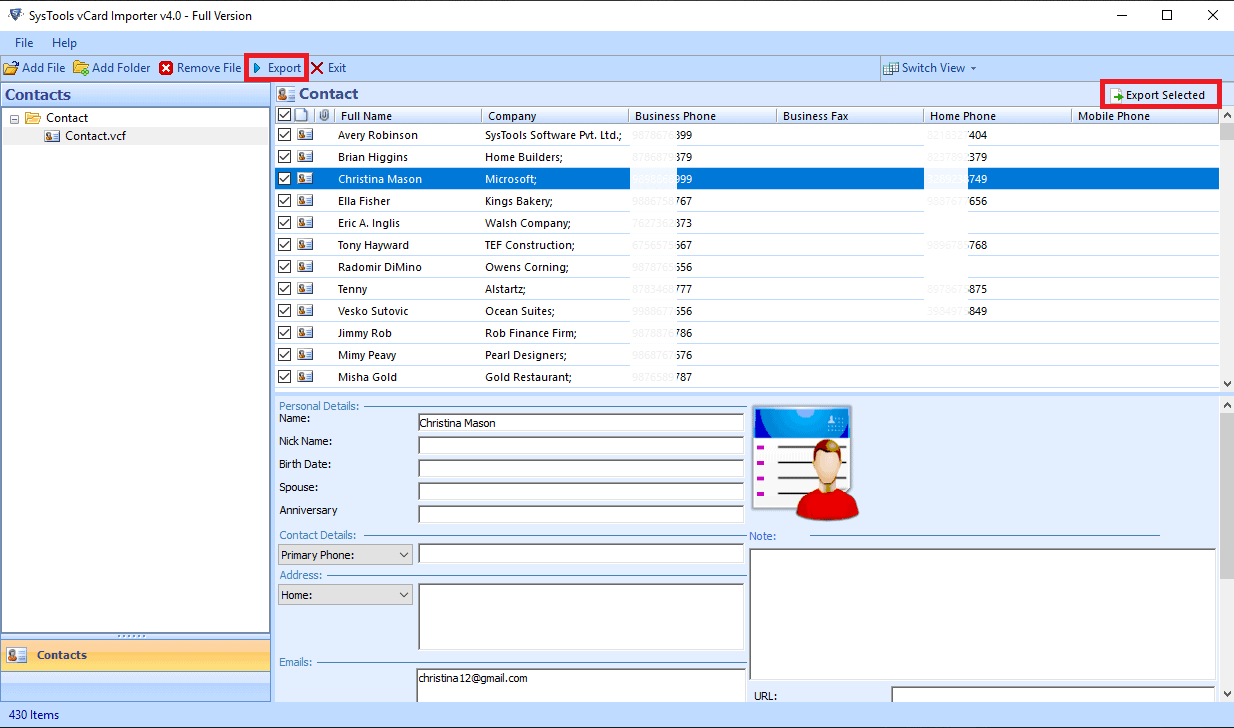Sort by Business Fax column header
The width and height of the screenshot is (1234, 728).
(x=850, y=116)
